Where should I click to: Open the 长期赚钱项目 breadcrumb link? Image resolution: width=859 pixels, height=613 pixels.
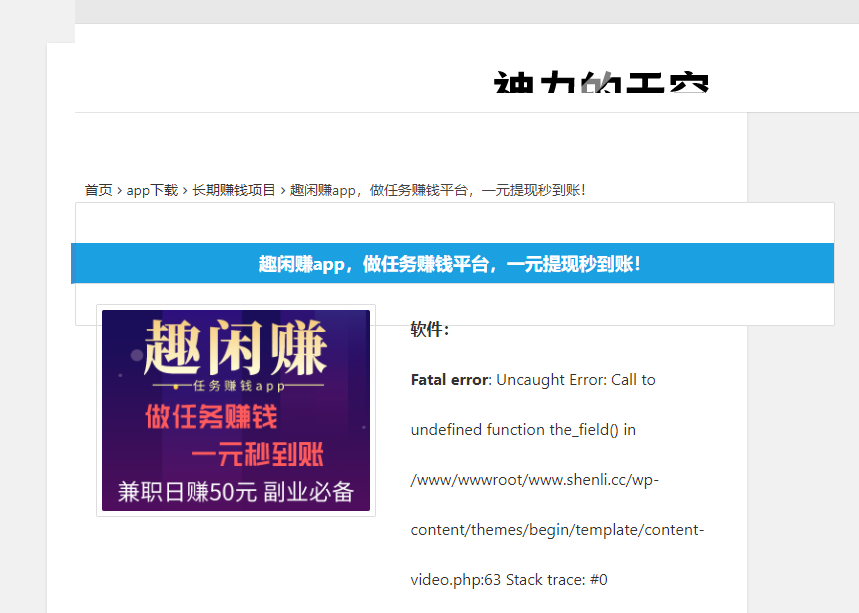[234, 190]
